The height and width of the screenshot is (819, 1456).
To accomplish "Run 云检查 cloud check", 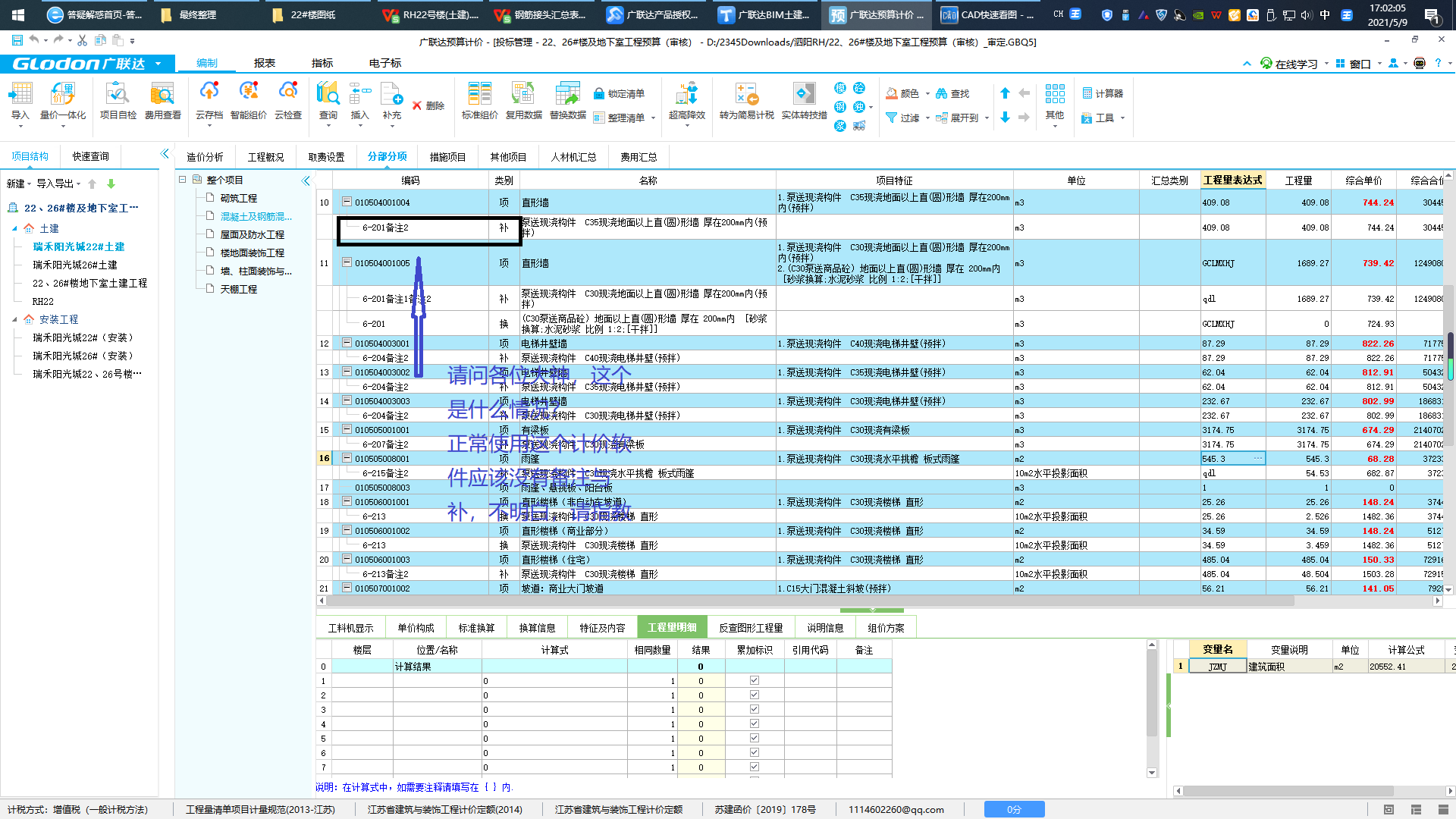I will click(x=288, y=101).
